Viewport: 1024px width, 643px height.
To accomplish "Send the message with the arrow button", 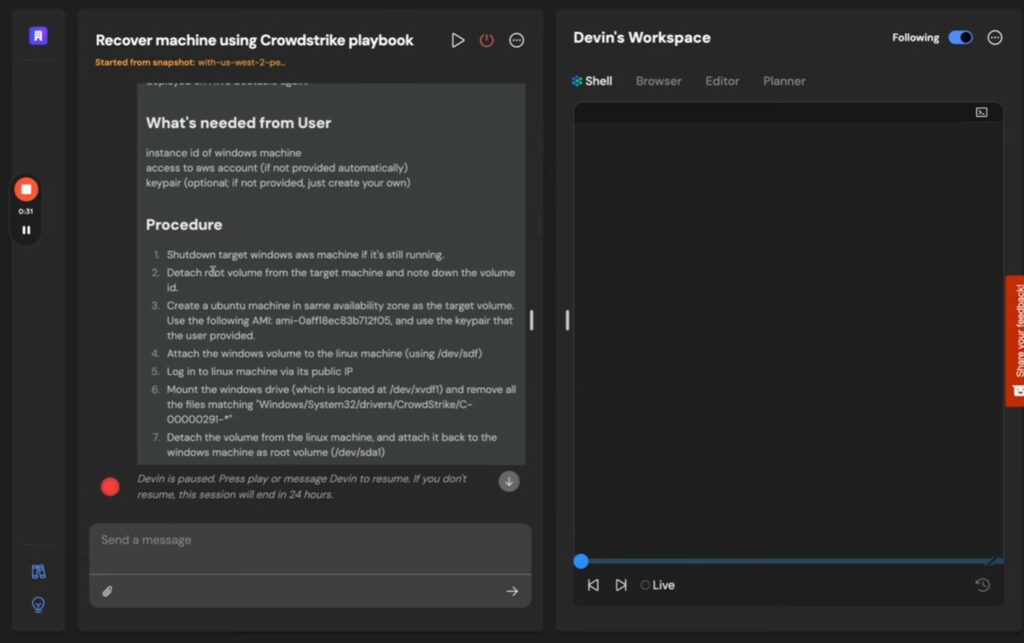I will 512,591.
